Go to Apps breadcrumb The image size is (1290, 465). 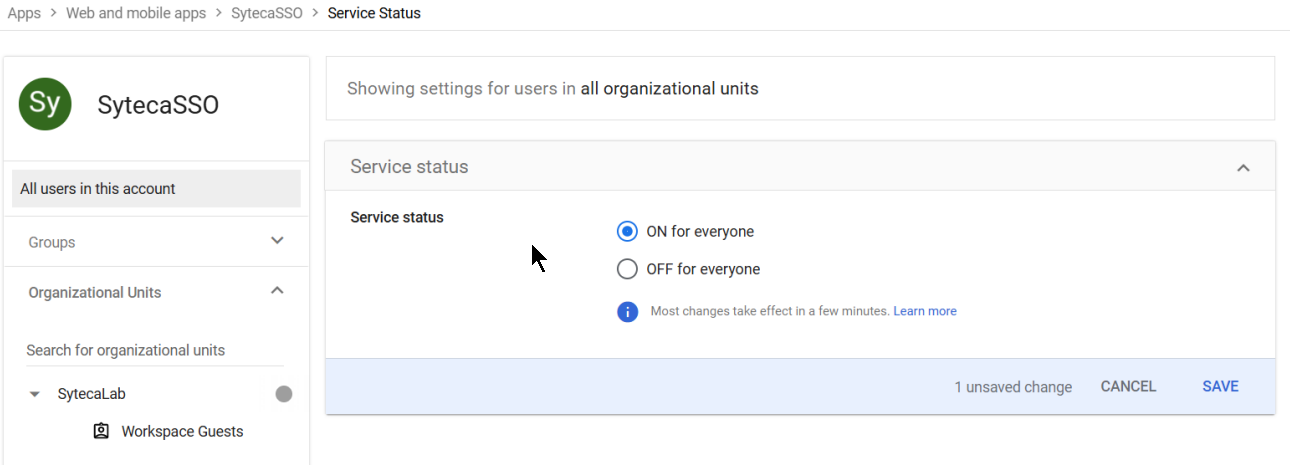point(24,13)
